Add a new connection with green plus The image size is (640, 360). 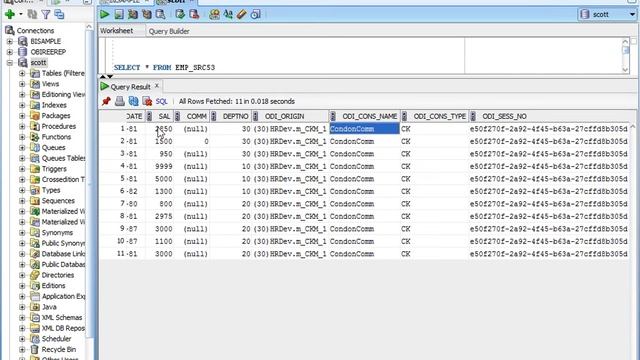pos(10,14)
